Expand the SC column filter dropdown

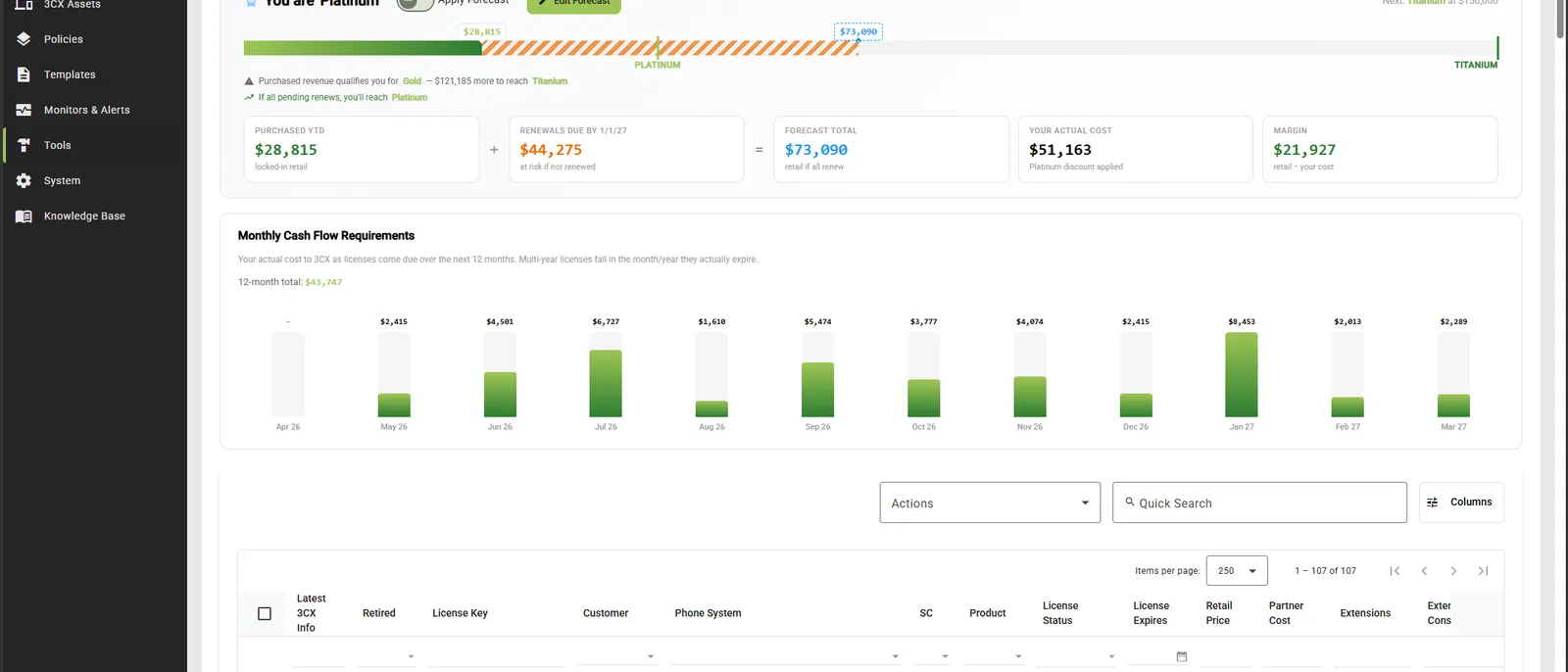pos(945,656)
